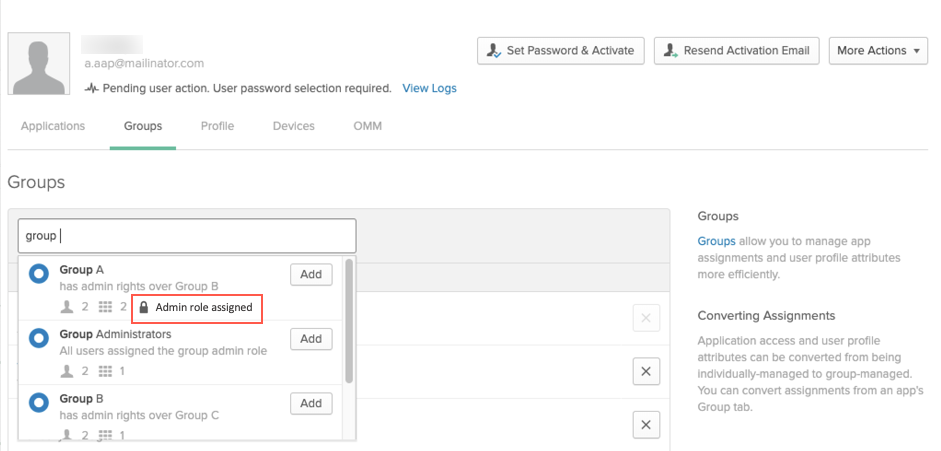The image size is (941, 451).
Task: Click the Group B circle icon
Action: click(39, 403)
